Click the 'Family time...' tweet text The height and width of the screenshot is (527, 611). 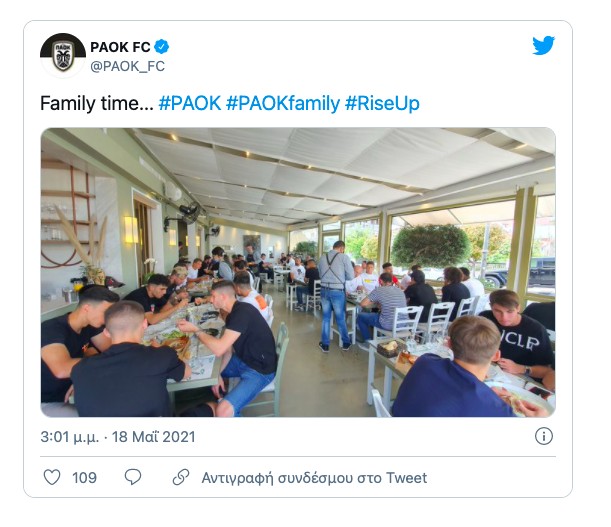click(95, 104)
